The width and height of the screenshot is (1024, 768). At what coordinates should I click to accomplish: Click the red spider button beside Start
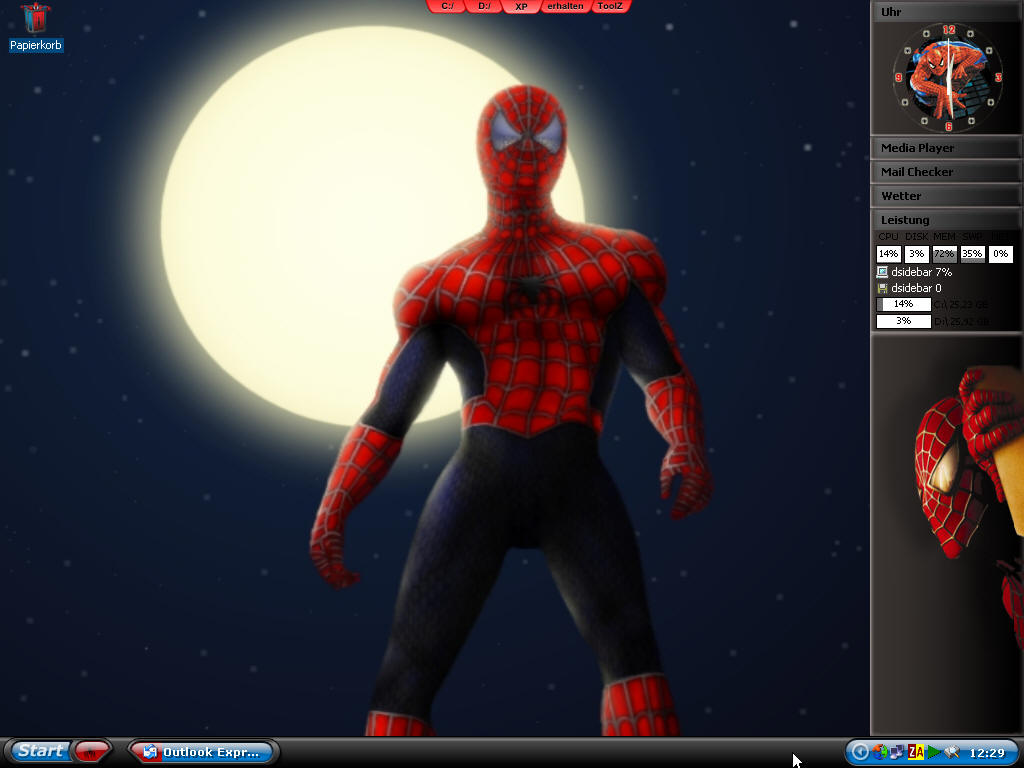91,752
